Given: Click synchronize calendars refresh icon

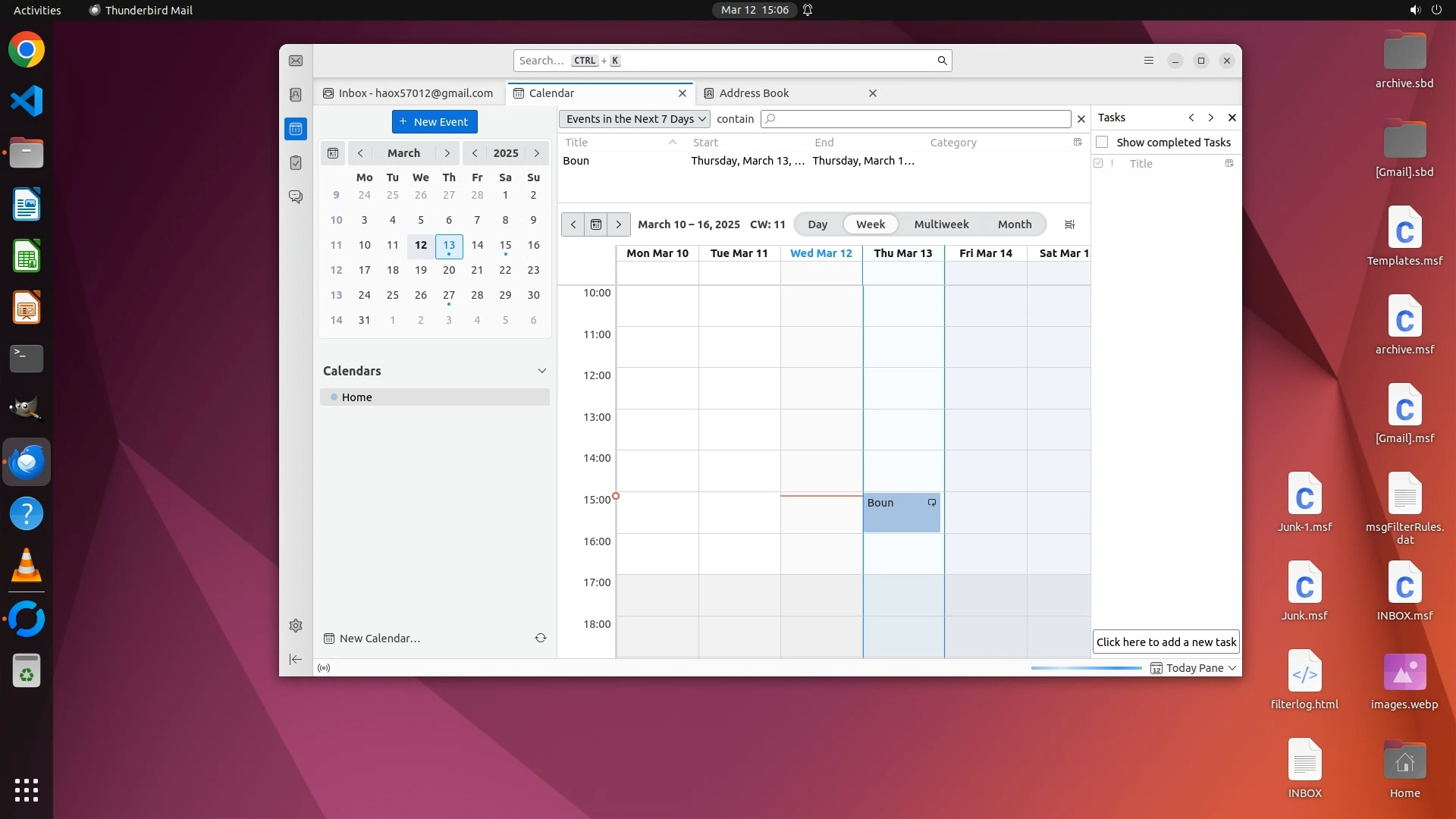Looking at the screenshot, I should [541, 639].
